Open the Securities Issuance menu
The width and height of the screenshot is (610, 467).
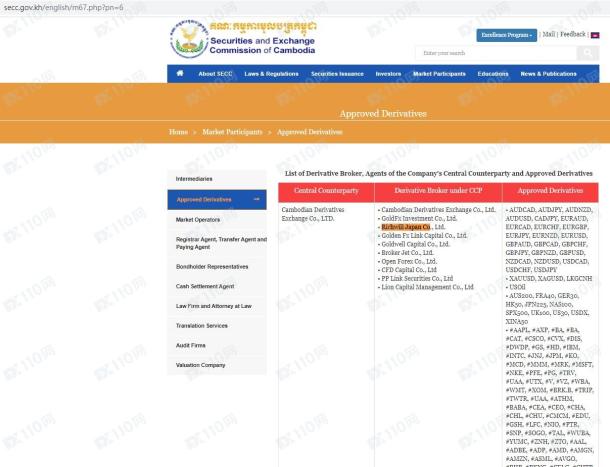[x=337, y=74]
